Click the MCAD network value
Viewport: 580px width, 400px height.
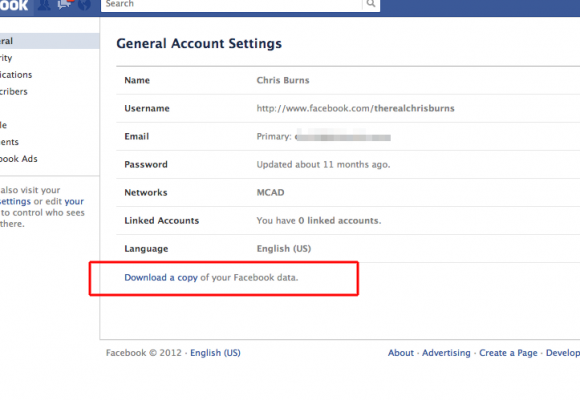coord(270,192)
